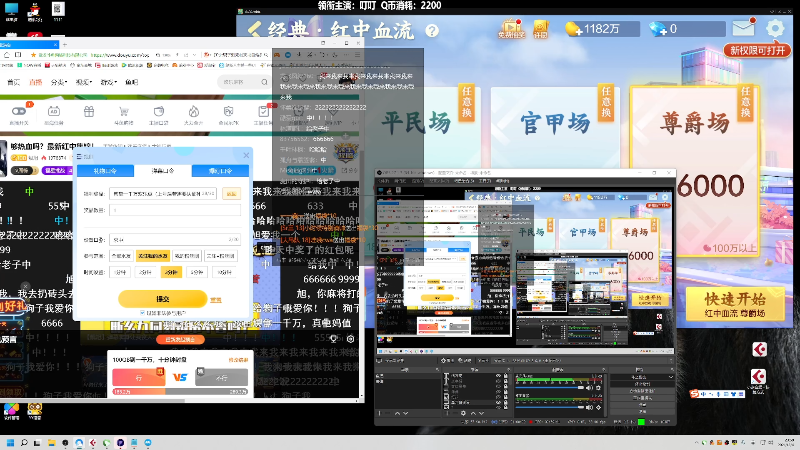Open Windows Start menu
This screenshot has height=450, width=800.
pyautogui.click(x=10, y=443)
